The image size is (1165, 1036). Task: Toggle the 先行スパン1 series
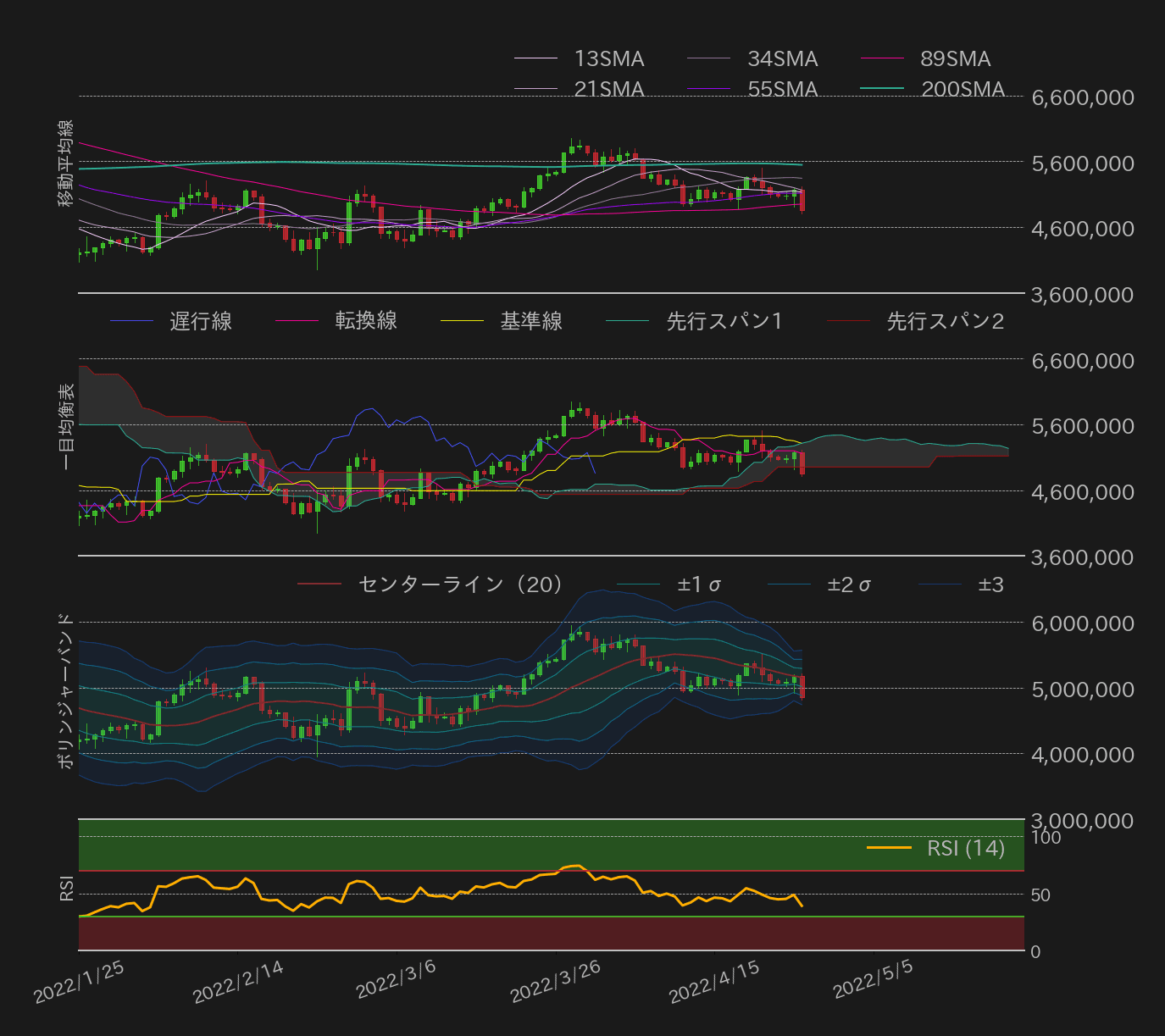724,321
